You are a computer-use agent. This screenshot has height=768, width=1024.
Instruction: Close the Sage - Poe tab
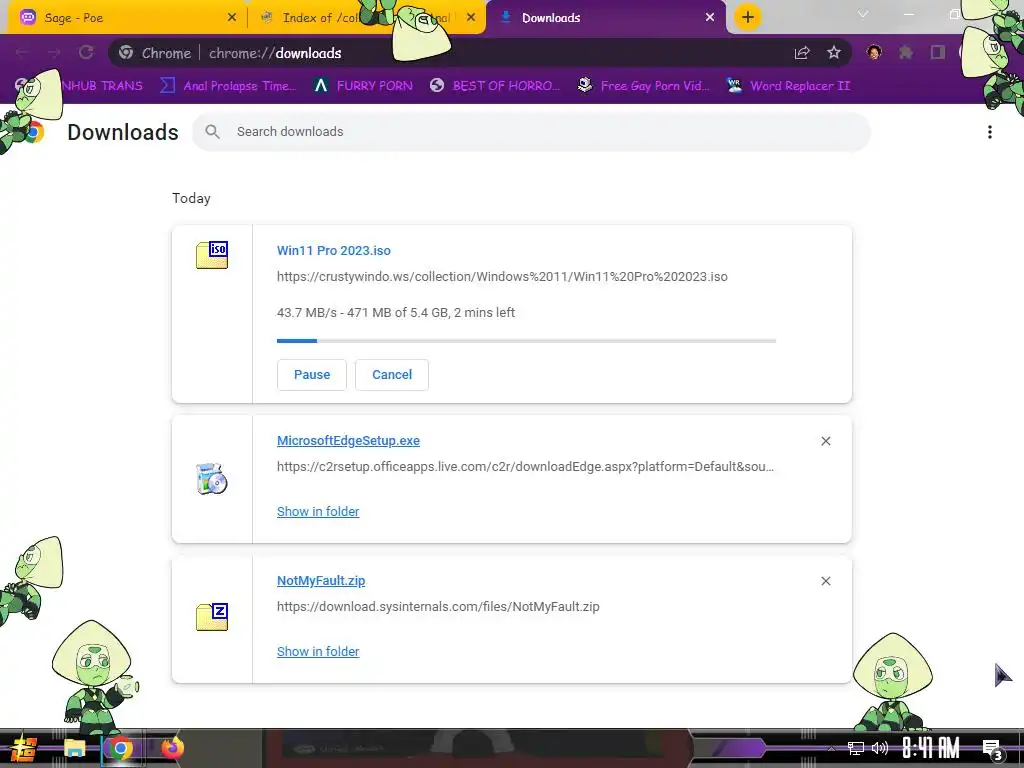click(232, 18)
